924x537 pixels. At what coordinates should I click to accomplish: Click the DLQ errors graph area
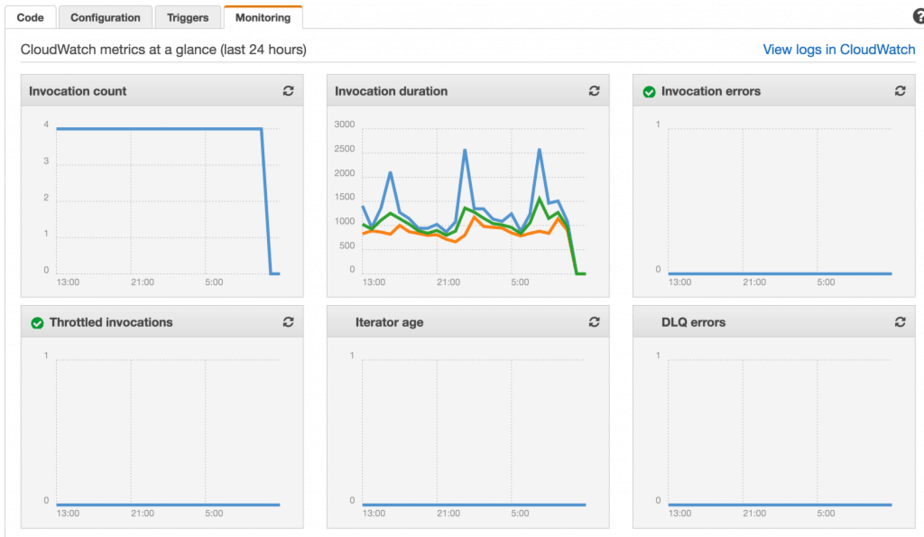tap(779, 430)
